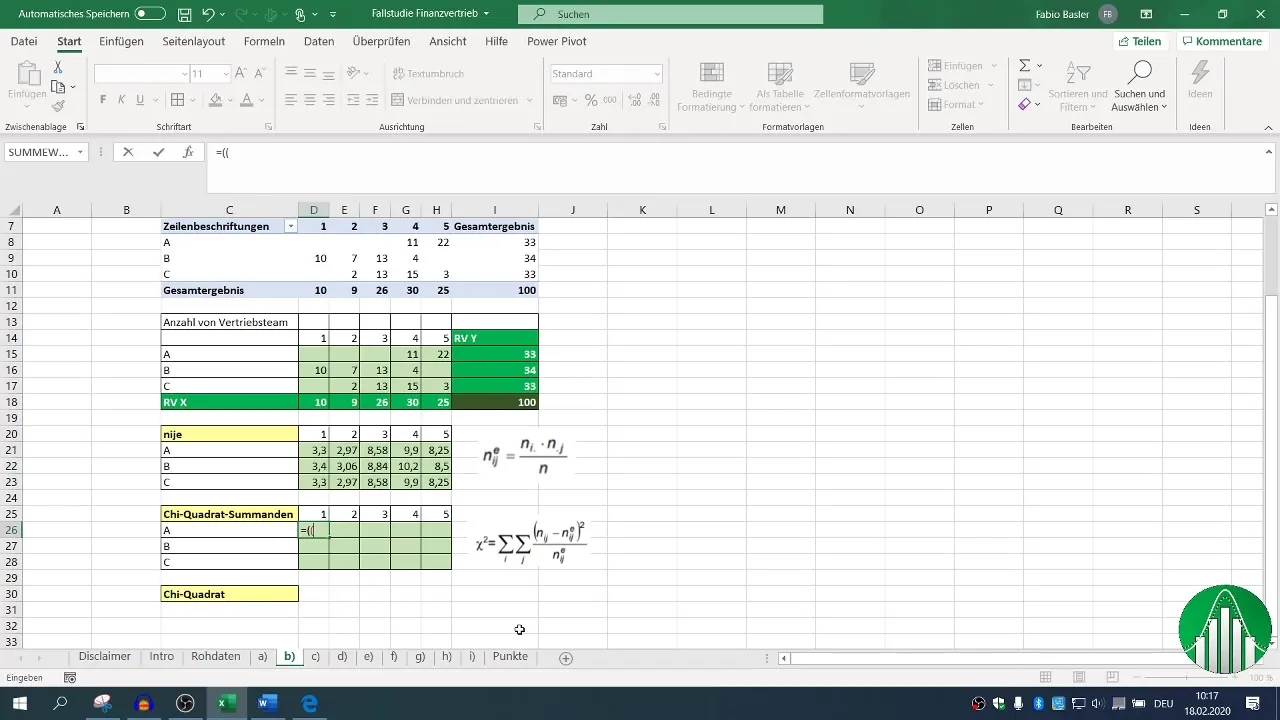The height and width of the screenshot is (720, 1280).
Task: Click the Format cells button
Action: point(958,104)
